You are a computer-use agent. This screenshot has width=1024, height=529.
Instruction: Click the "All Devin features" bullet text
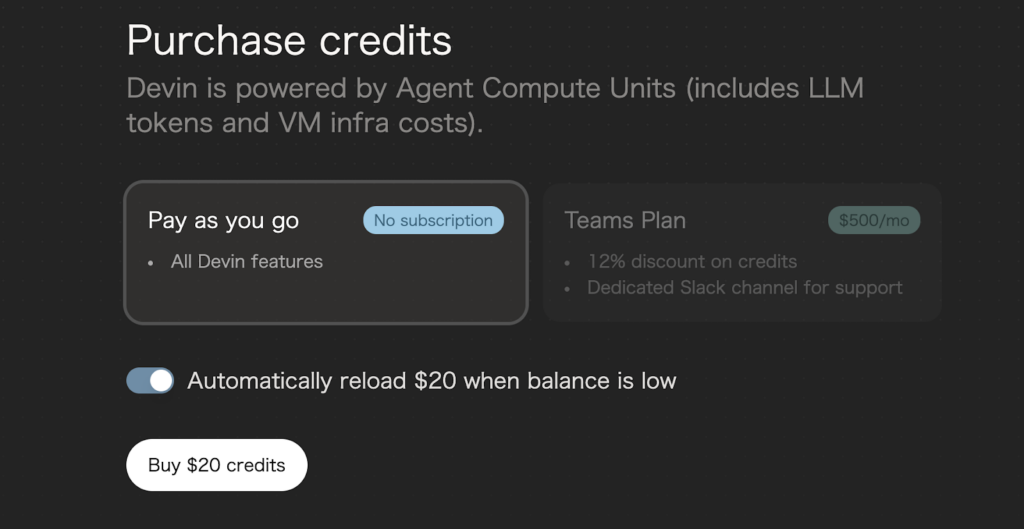click(x=247, y=262)
